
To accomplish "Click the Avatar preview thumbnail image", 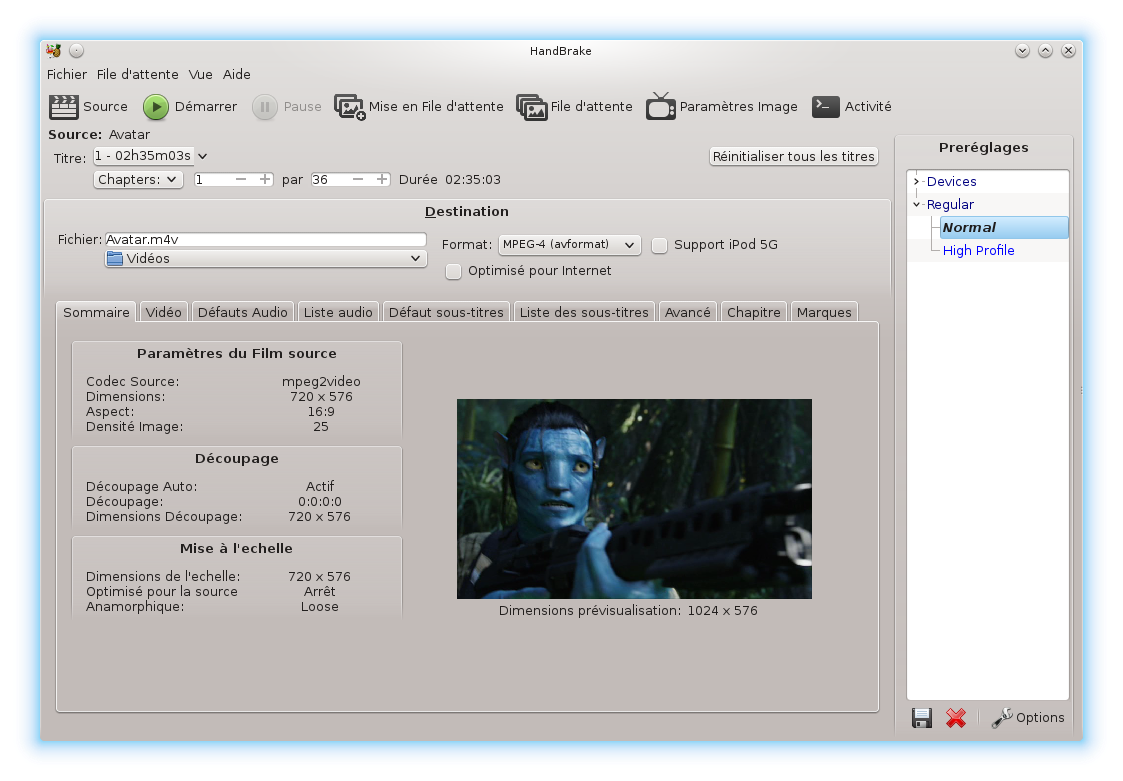I will pyautogui.click(x=635, y=499).
